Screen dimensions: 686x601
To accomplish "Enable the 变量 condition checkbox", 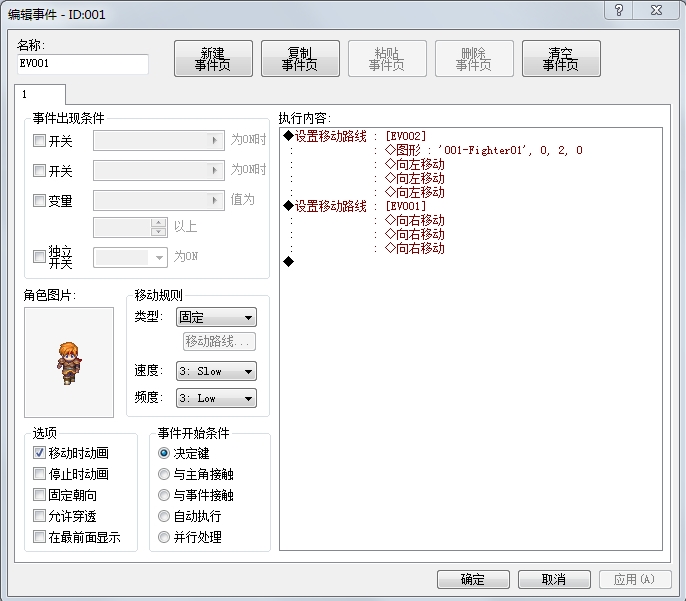I will coord(39,200).
